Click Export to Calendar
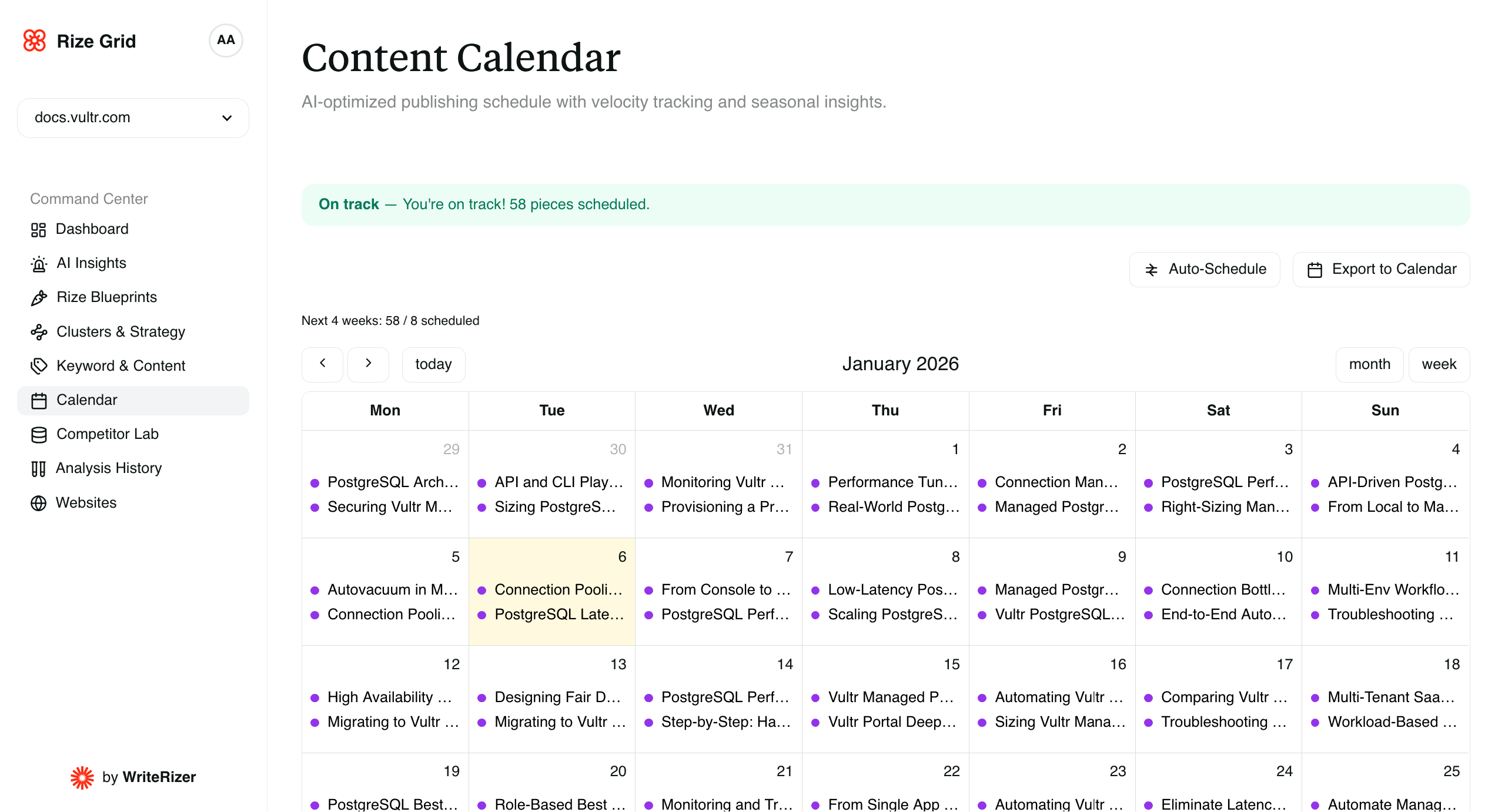This screenshot has width=1505, height=812. coord(1381,269)
